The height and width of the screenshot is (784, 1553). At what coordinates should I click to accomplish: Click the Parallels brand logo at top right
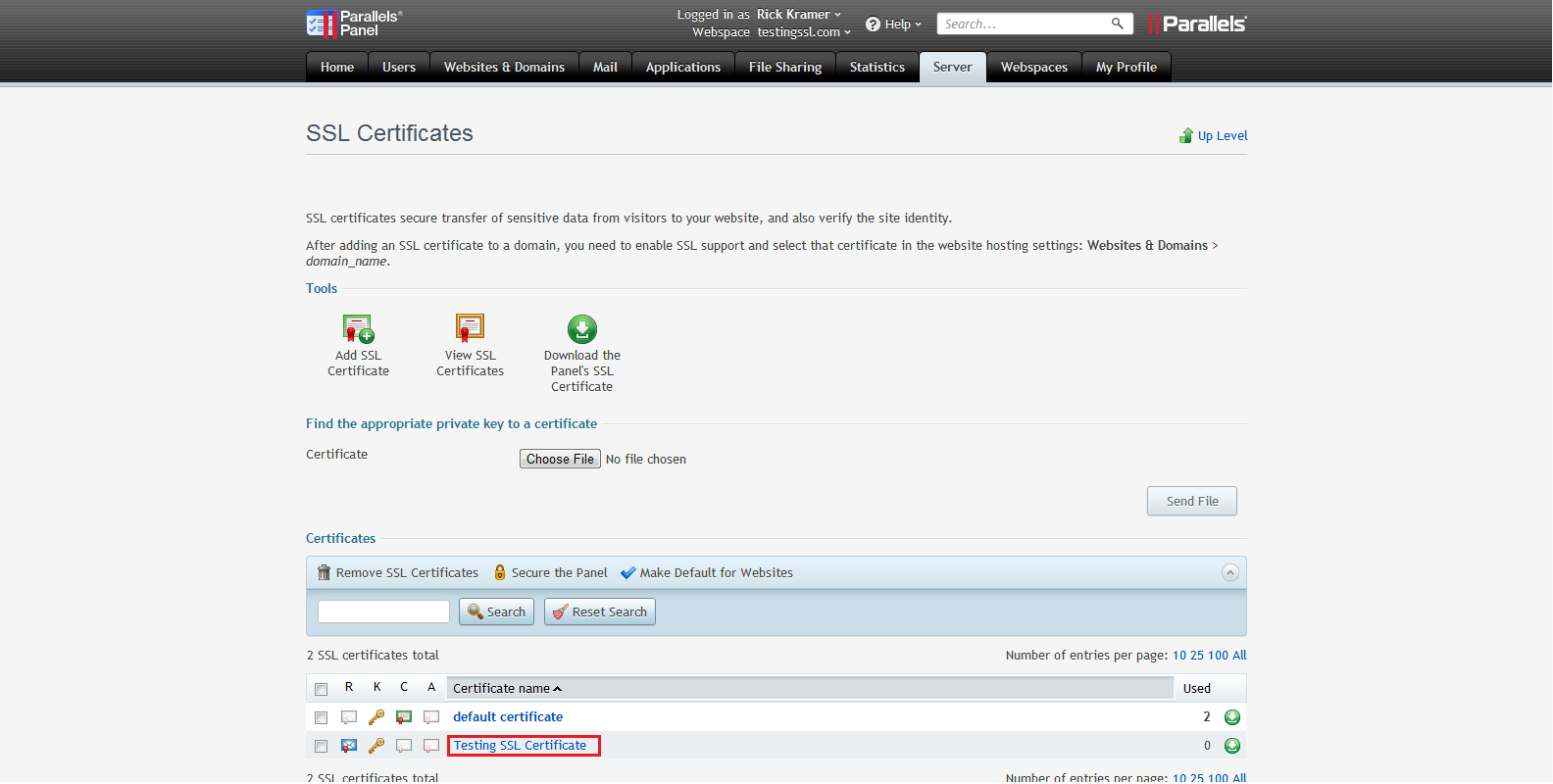[1197, 24]
